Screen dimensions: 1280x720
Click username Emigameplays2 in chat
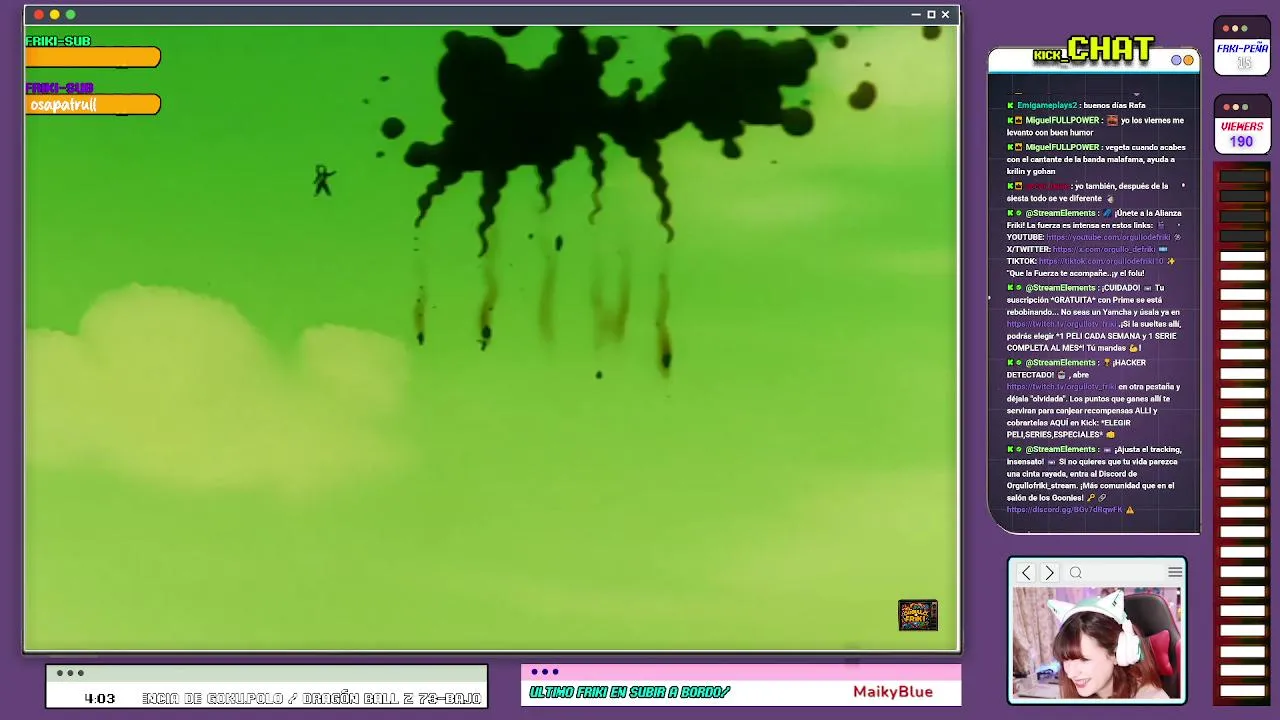coord(1047,105)
